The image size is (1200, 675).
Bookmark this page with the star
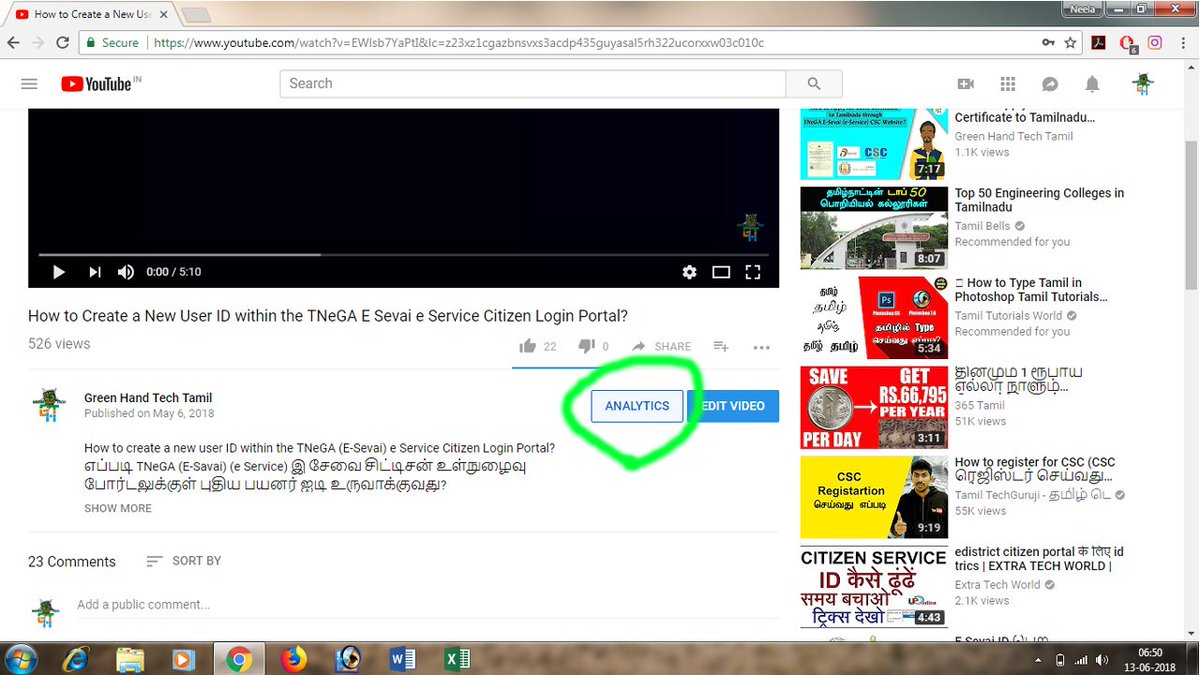pyautogui.click(x=1071, y=43)
